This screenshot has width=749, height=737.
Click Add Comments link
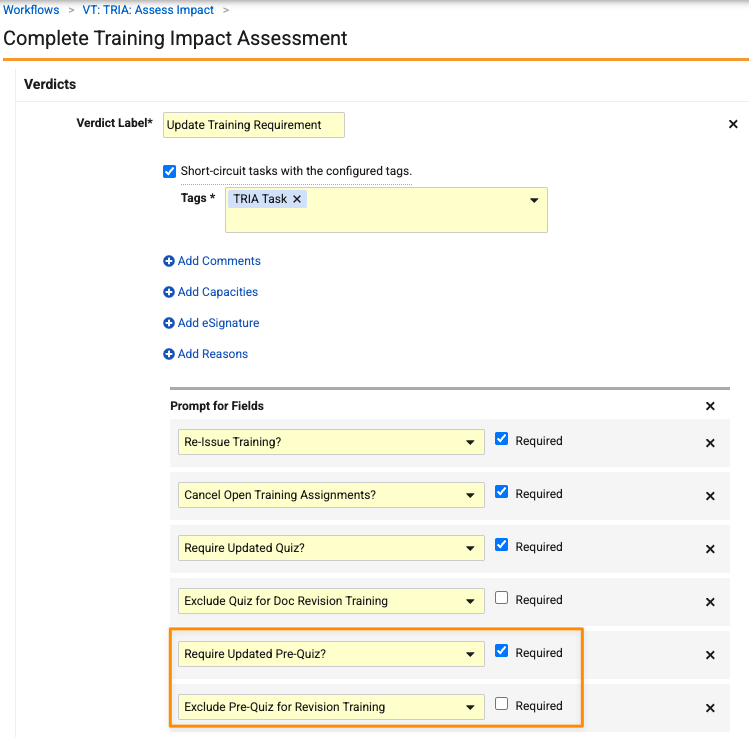[x=219, y=261]
